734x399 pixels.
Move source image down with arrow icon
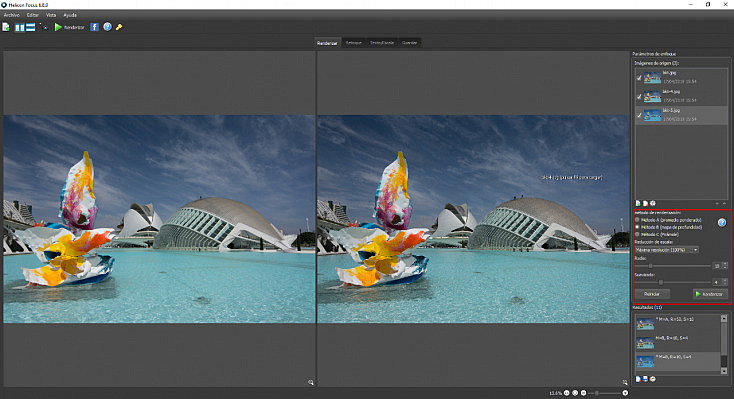tap(717, 204)
